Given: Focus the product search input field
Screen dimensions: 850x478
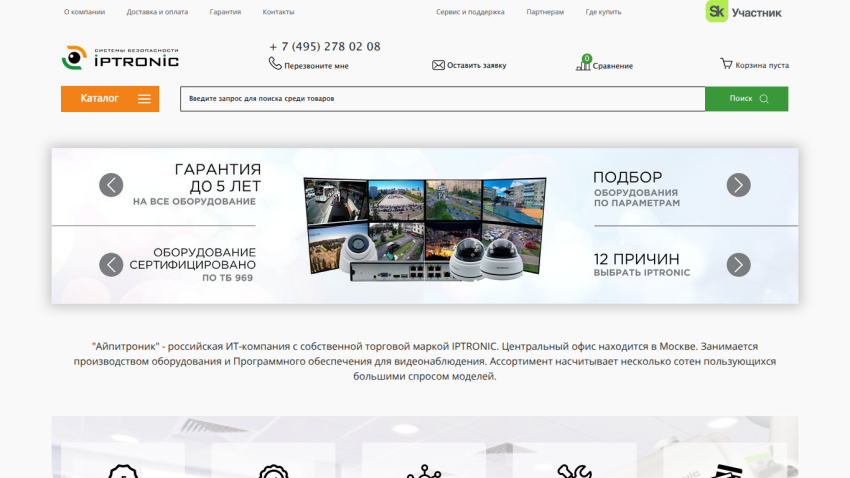Looking at the screenshot, I should (443, 99).
